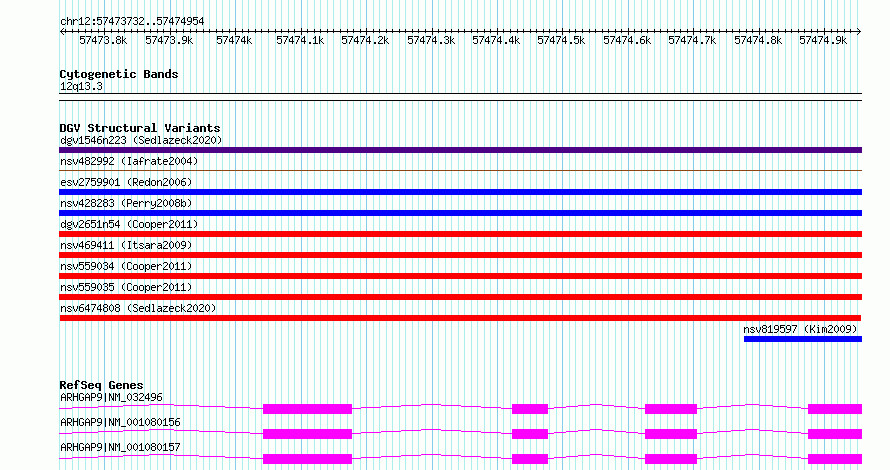
Task: Click the dgv2651n54 (Cooper2011) label
Action: click(129, 225)
